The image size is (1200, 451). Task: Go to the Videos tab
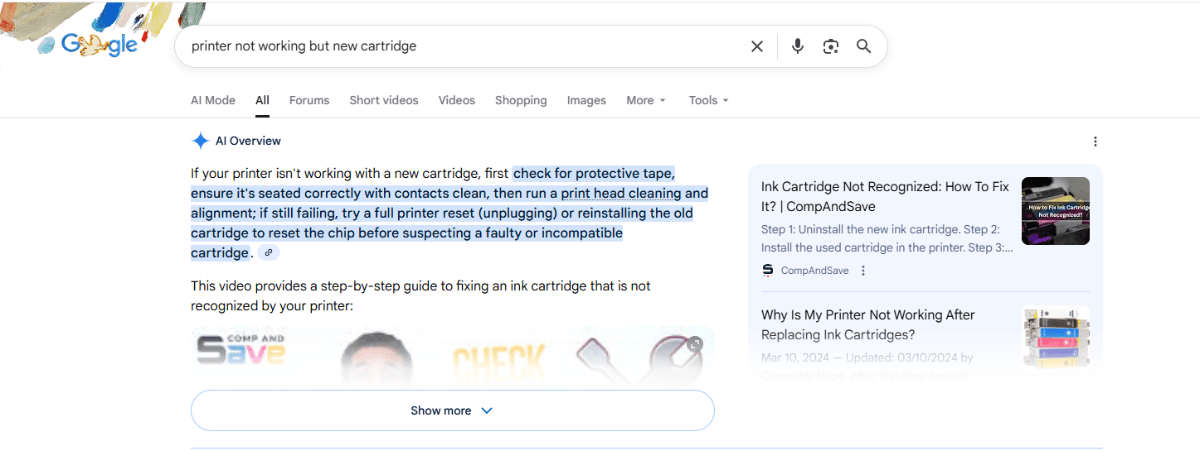457,100
